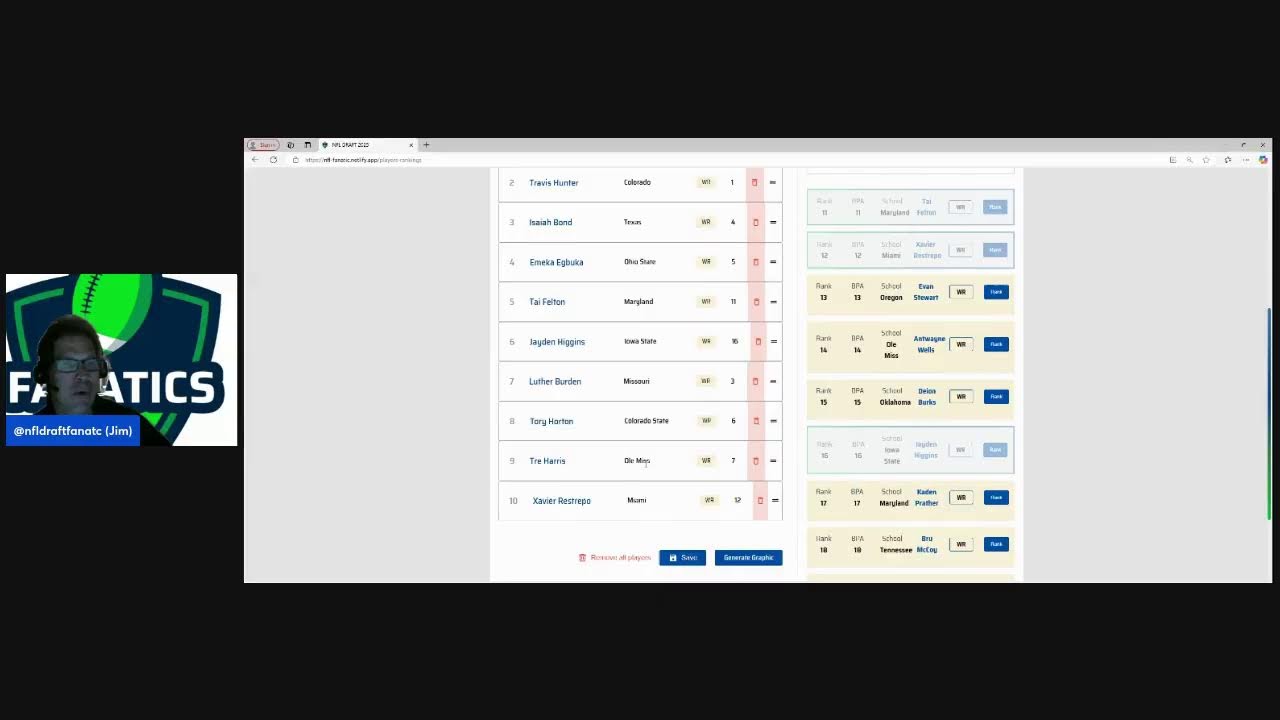Close the NFL DRAFT 2025 tab
This screenshot has width=1280, height=720.
410,145
